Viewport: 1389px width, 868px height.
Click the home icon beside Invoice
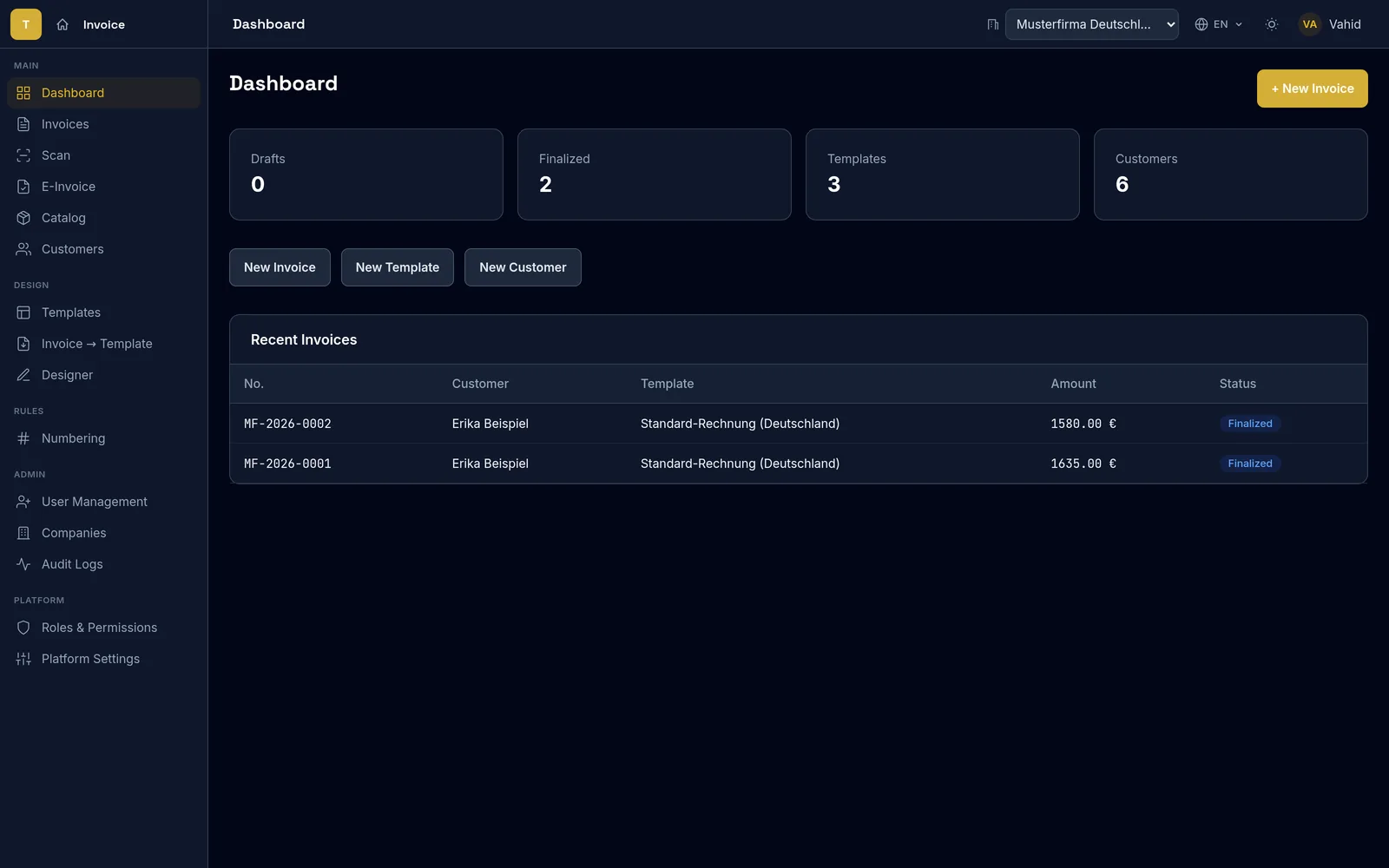pyautogui.click(x=63, y=24)
